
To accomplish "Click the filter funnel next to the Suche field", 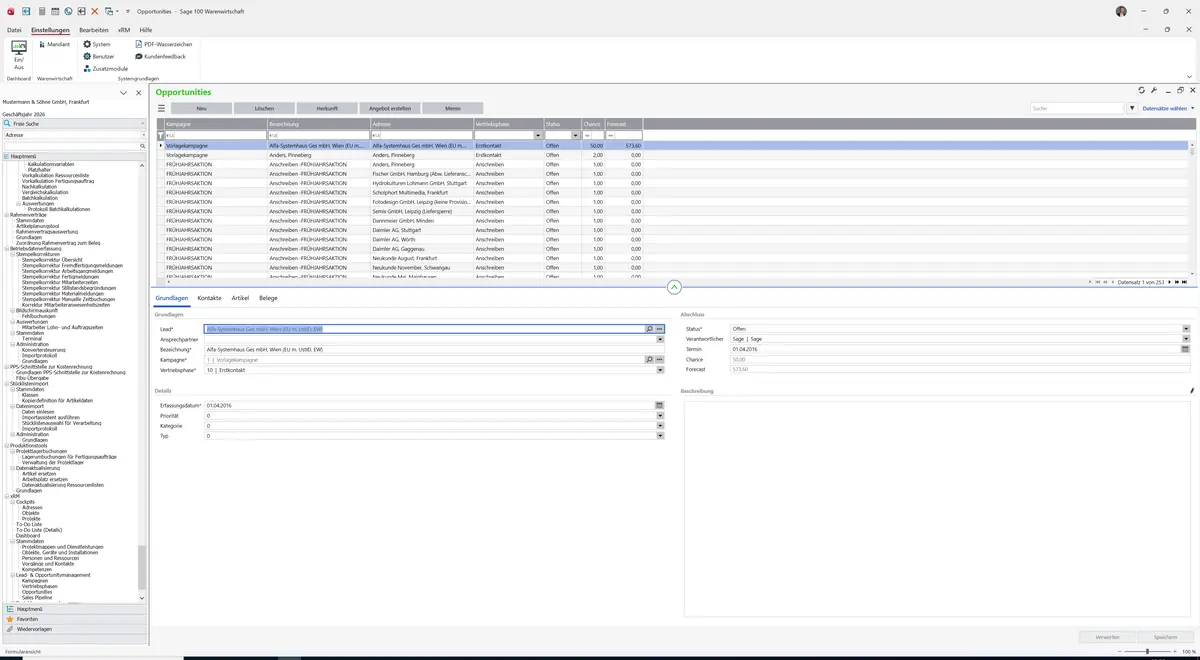I will [x=1132, y=108].
